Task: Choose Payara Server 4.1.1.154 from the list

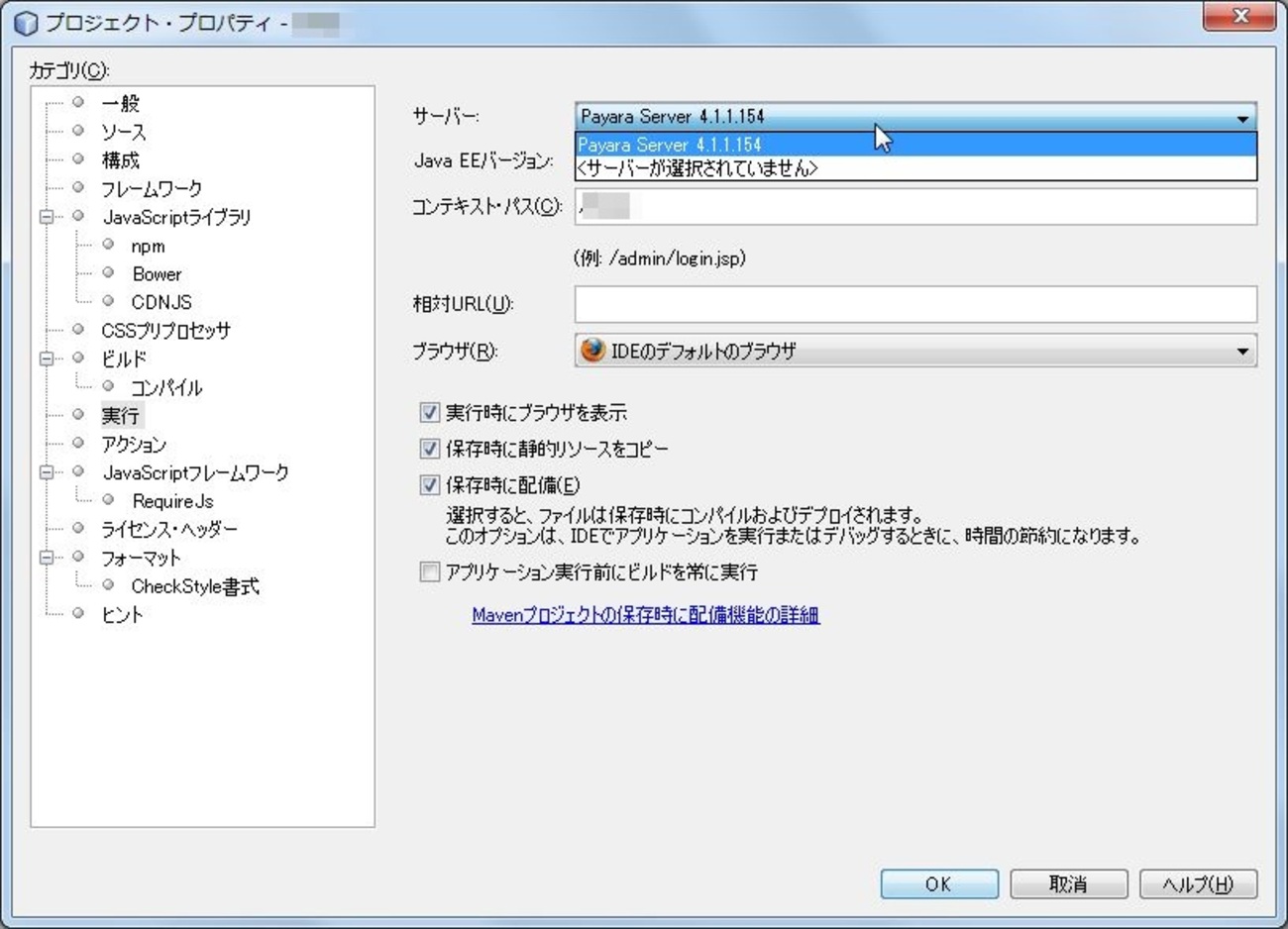Action: click(x=915, y=145)
